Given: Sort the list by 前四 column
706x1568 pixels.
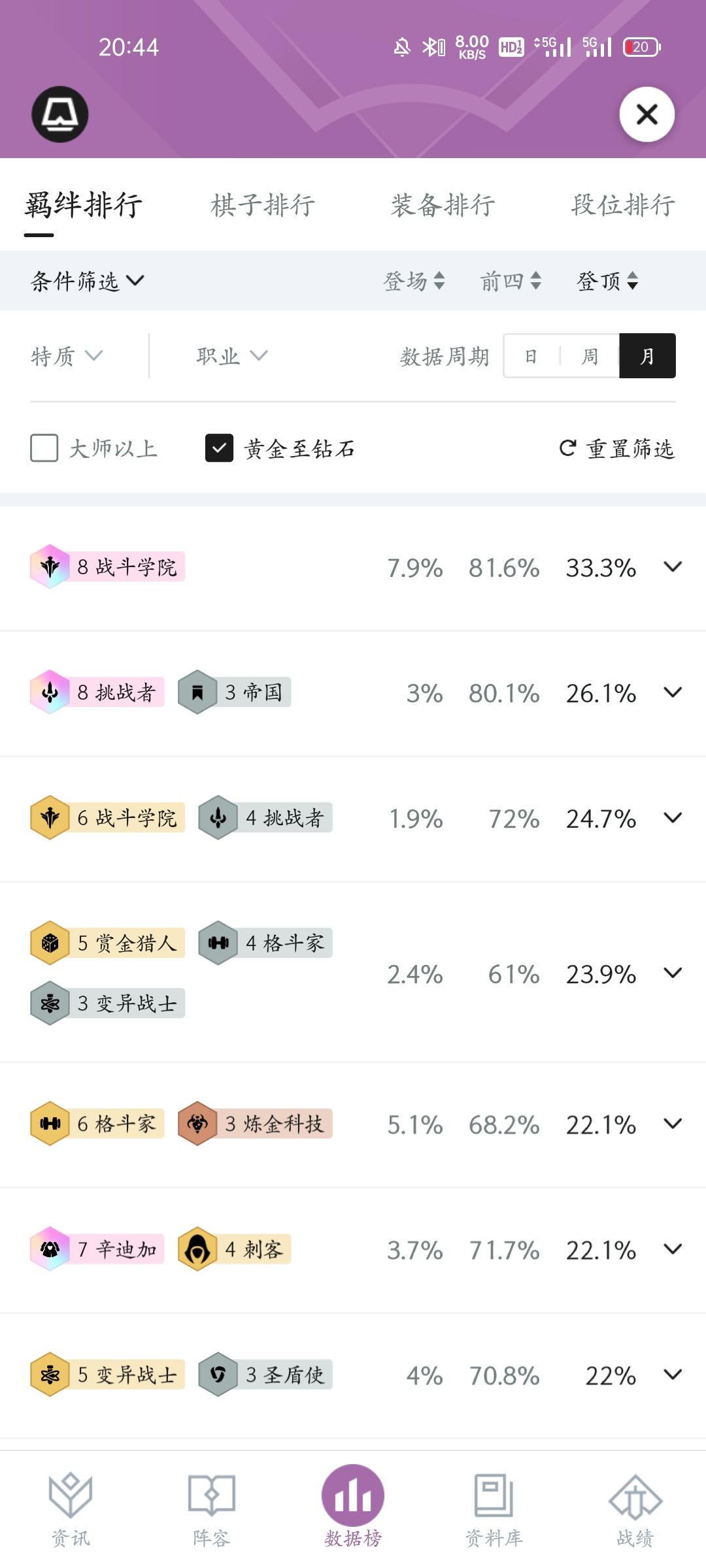Looking at the screenshot, I should (x=511, y=281).
